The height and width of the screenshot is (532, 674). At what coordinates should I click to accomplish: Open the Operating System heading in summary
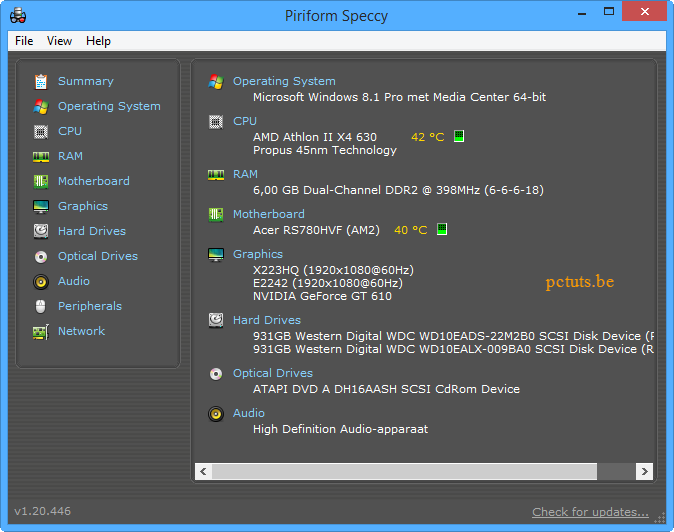coord(284,81)
